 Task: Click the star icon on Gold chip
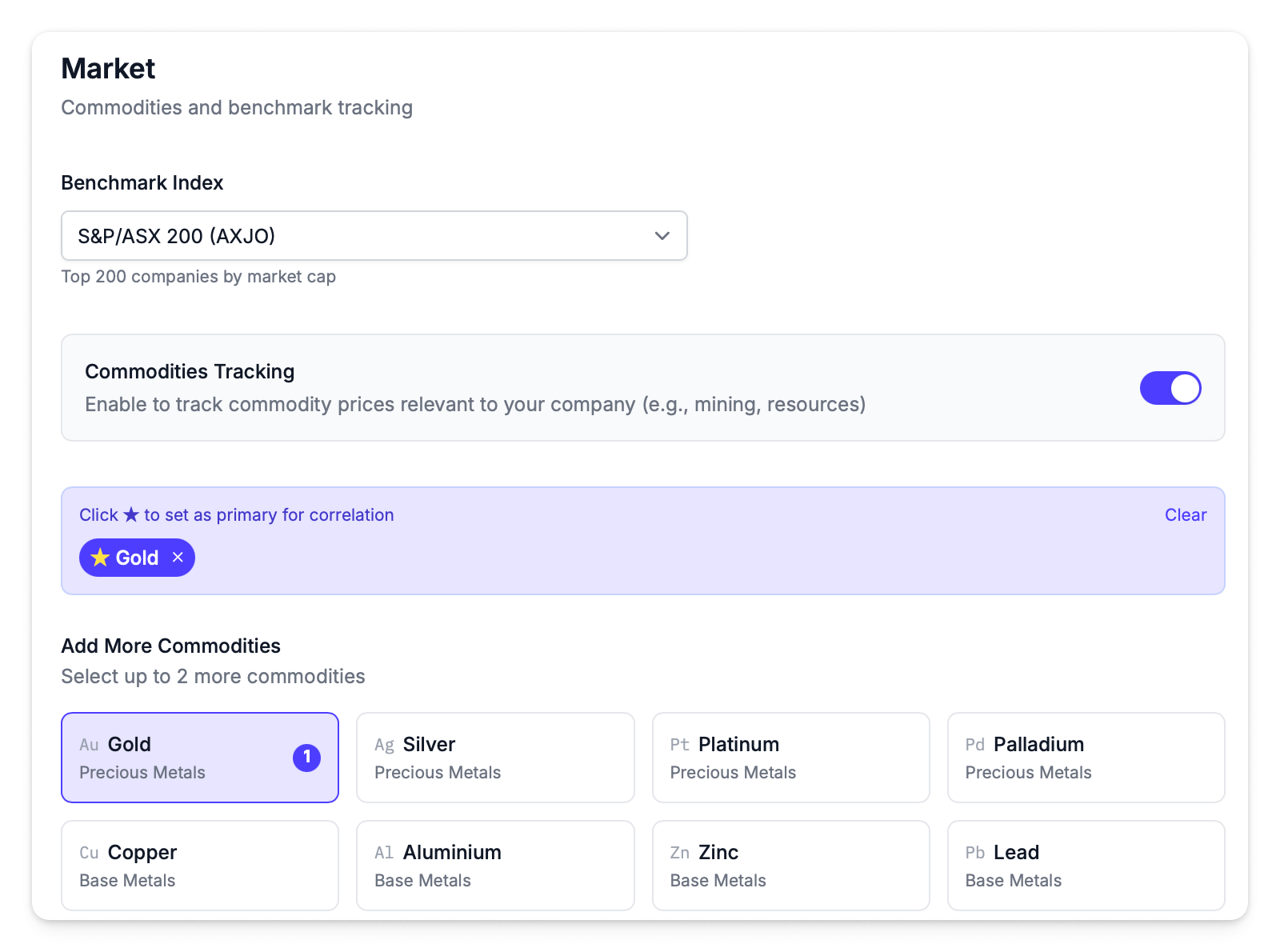(100, 558)
